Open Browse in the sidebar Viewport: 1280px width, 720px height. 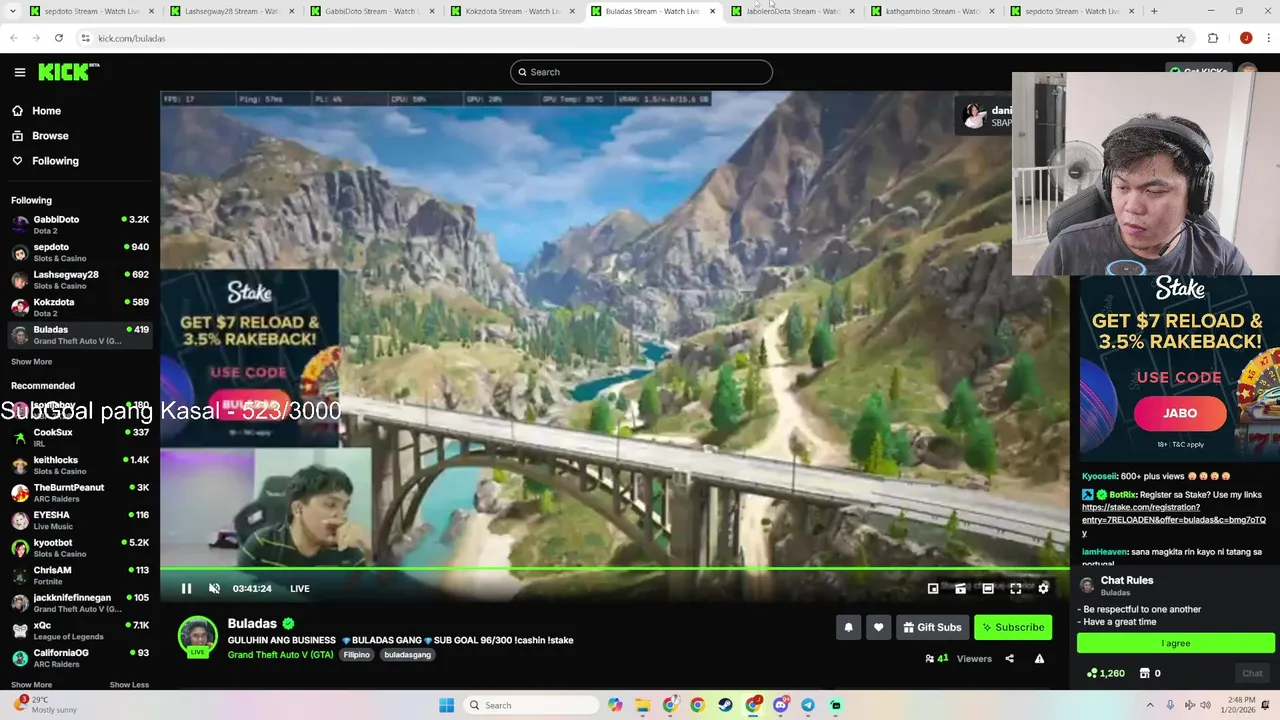coord(50,136)
